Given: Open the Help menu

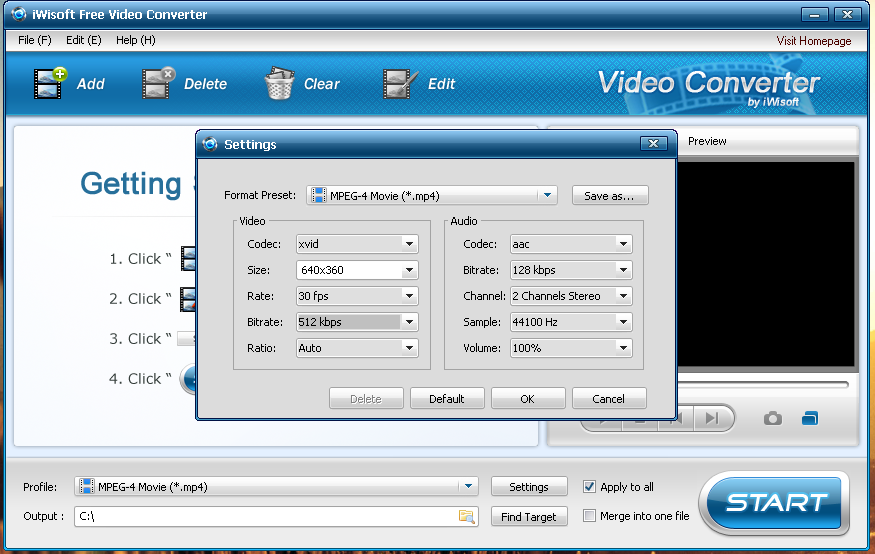Looking at the screenshot, I should pyautogui.click(x=136, y=40).
